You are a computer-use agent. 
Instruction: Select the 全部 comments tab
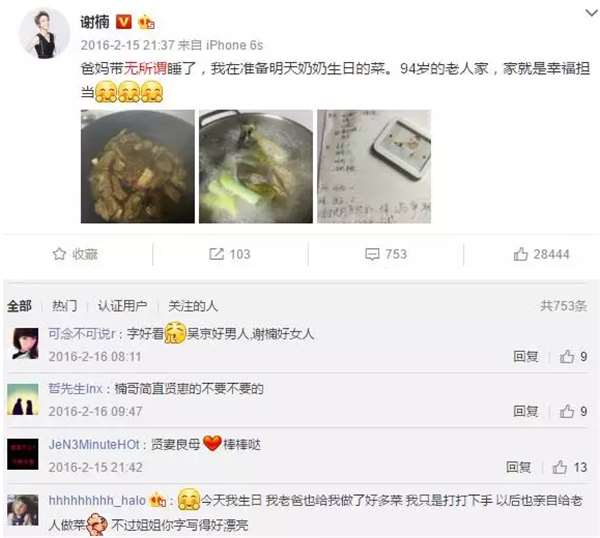[x=20, y=306]
